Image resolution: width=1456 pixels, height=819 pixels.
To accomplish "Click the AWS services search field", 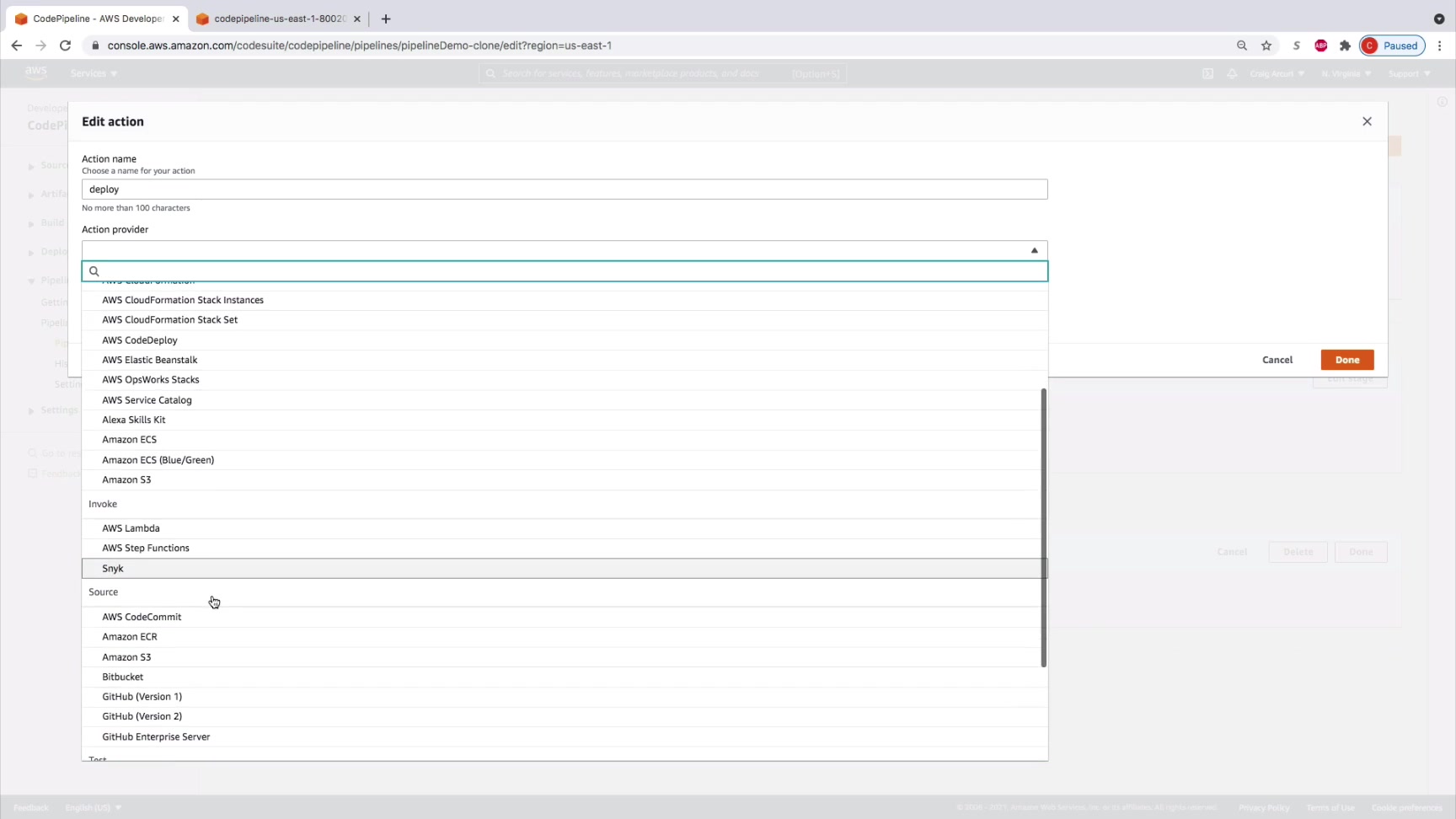I will click(x=663, y=73).
